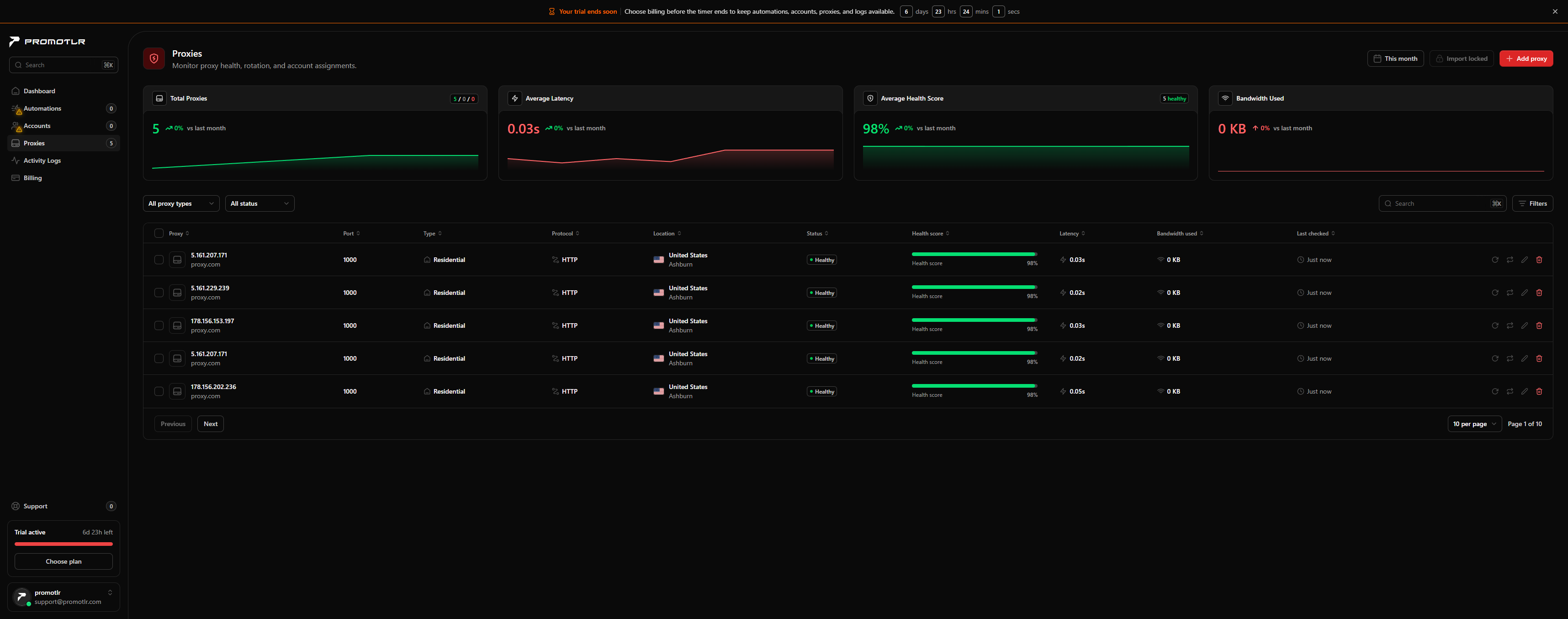Click the Total Proxies card icon
This screenshot has width=1568, height=619.
(159, 98)
